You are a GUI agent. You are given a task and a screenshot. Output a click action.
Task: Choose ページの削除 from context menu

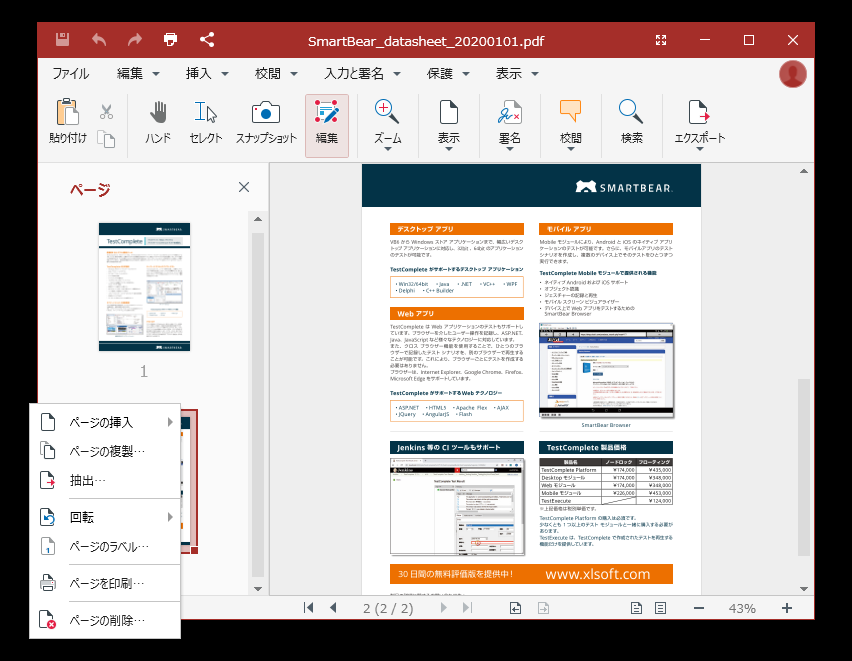pos(105,620)
